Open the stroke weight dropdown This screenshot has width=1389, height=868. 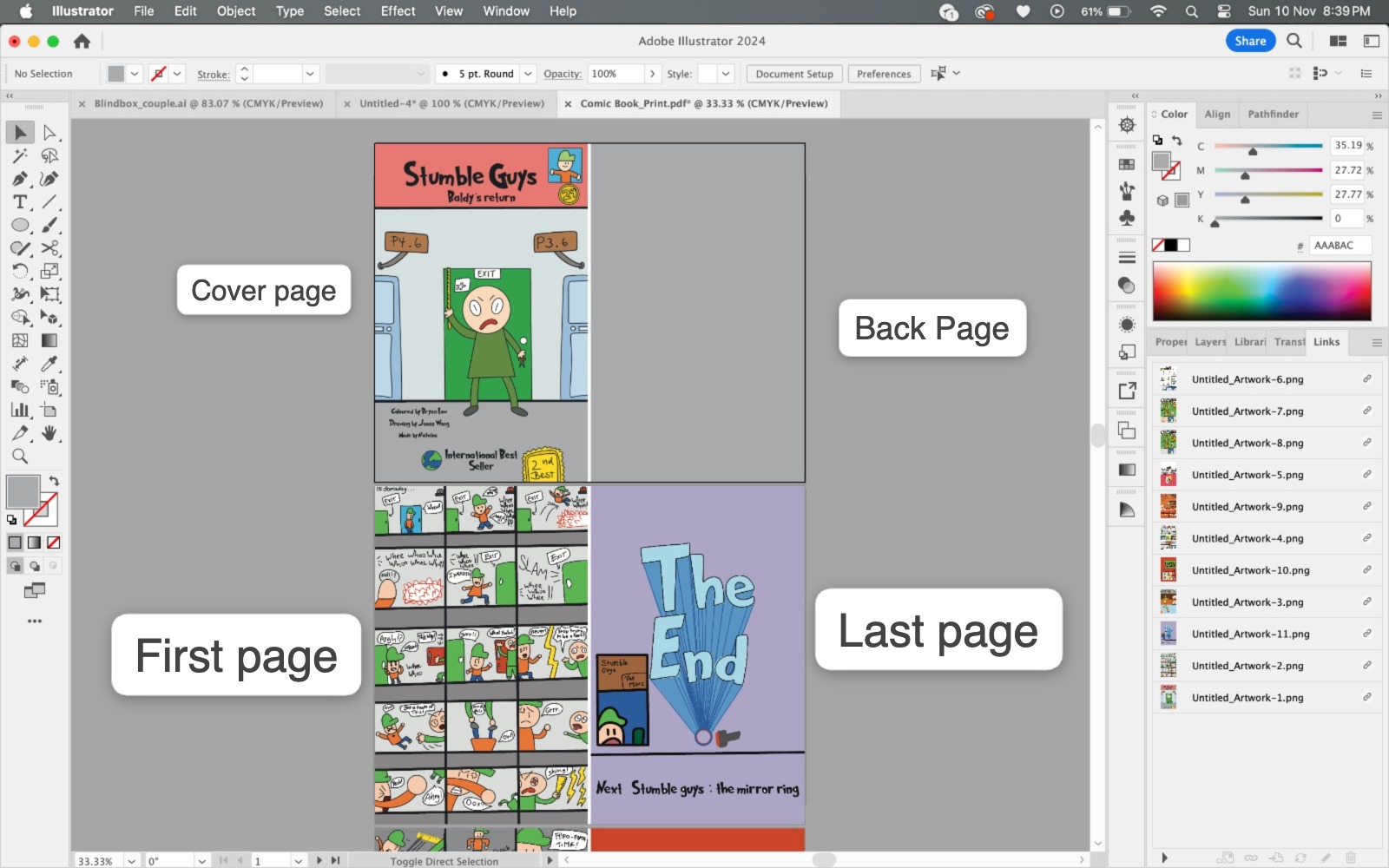click(x=310, y=74)
